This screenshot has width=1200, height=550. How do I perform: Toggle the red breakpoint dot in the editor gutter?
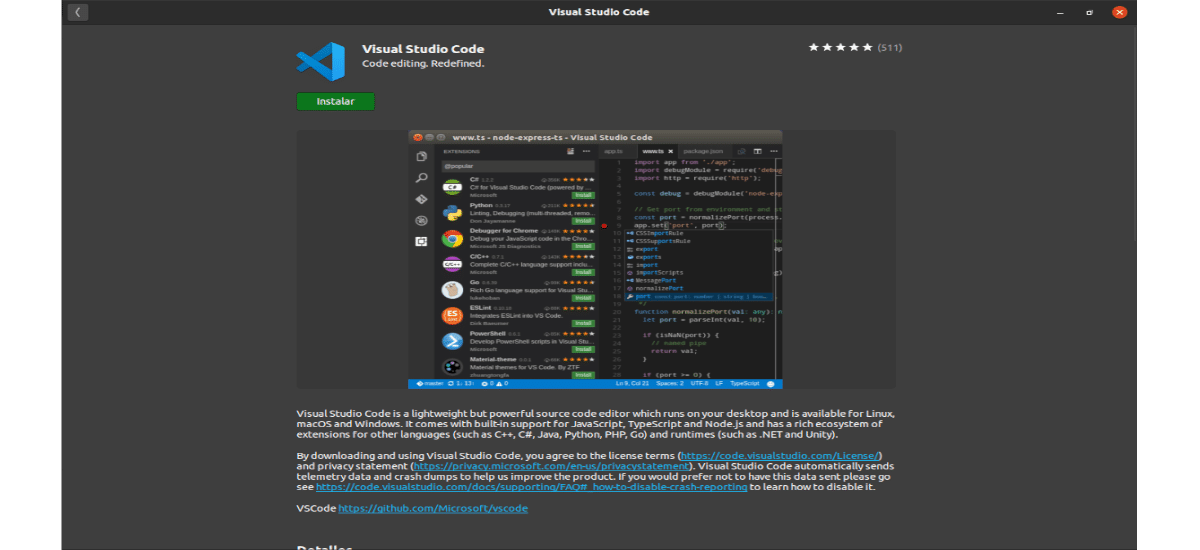pyautogui.click(x=604, y=226)
